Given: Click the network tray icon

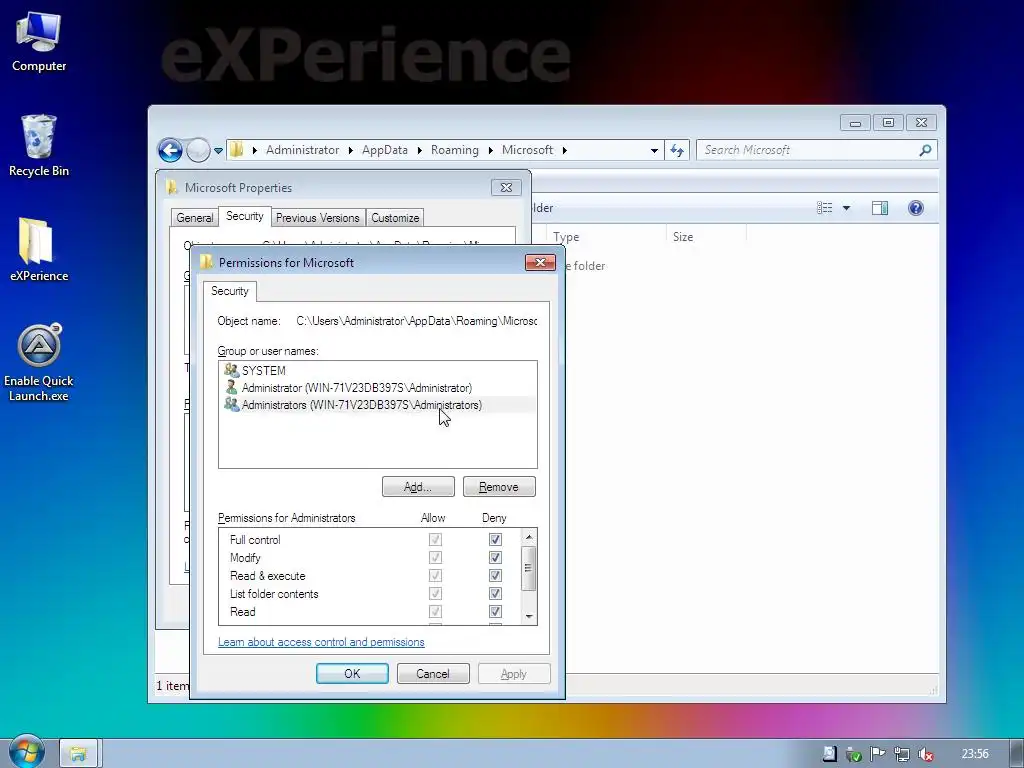Looking at the screenshot, I should coord(901,754).
